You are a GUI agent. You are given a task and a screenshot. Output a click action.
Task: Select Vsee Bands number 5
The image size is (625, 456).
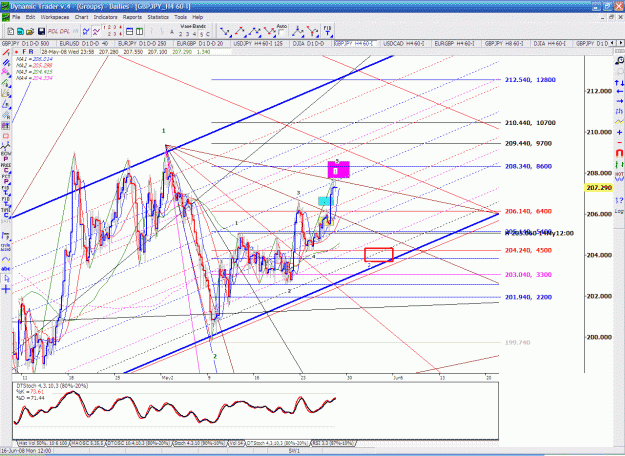[x=201, y=34]
